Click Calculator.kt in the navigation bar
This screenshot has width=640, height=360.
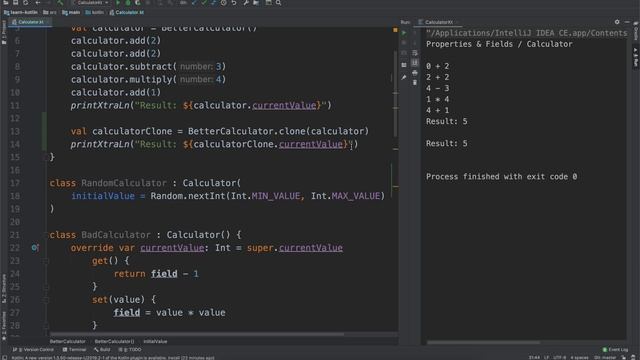[127, 12]
